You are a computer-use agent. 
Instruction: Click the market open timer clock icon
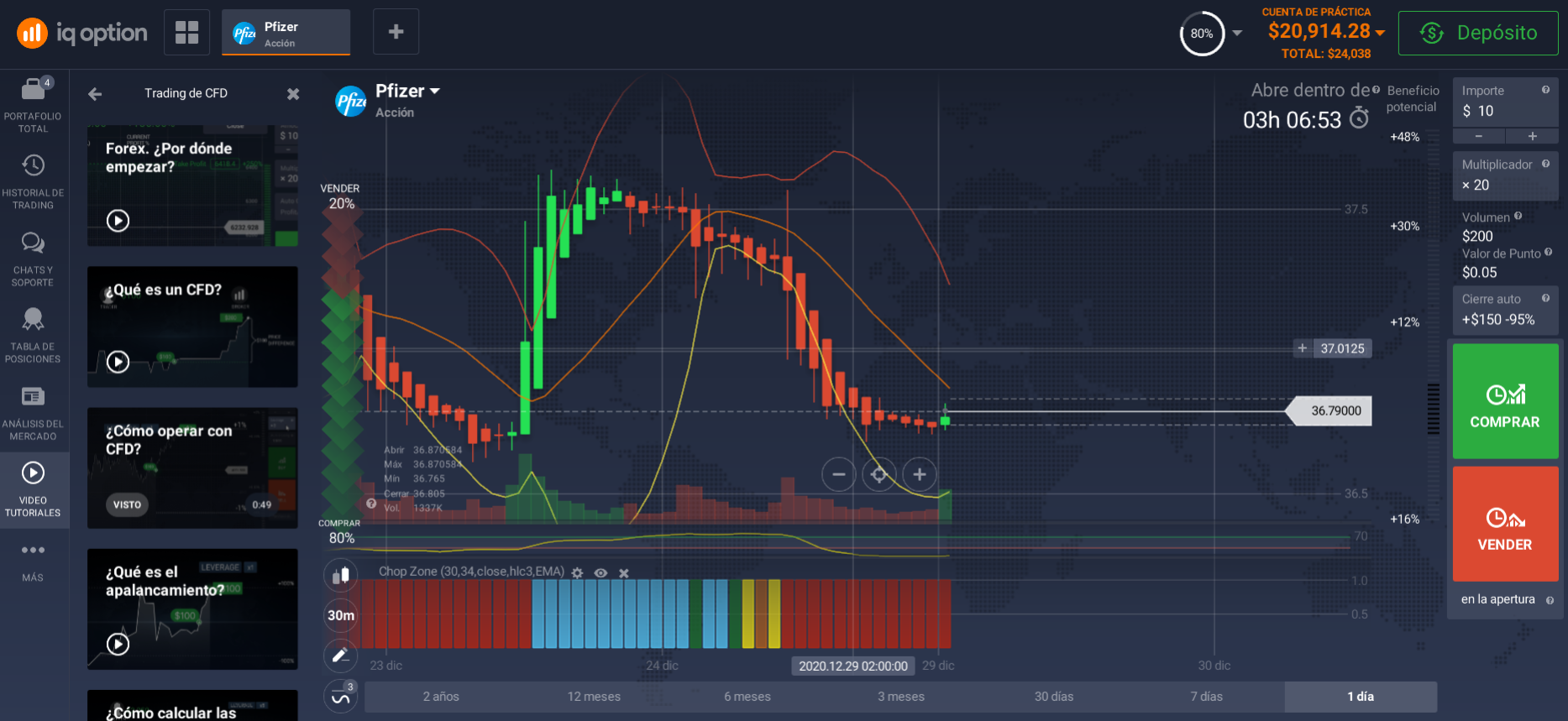(x=1359, y=118)
